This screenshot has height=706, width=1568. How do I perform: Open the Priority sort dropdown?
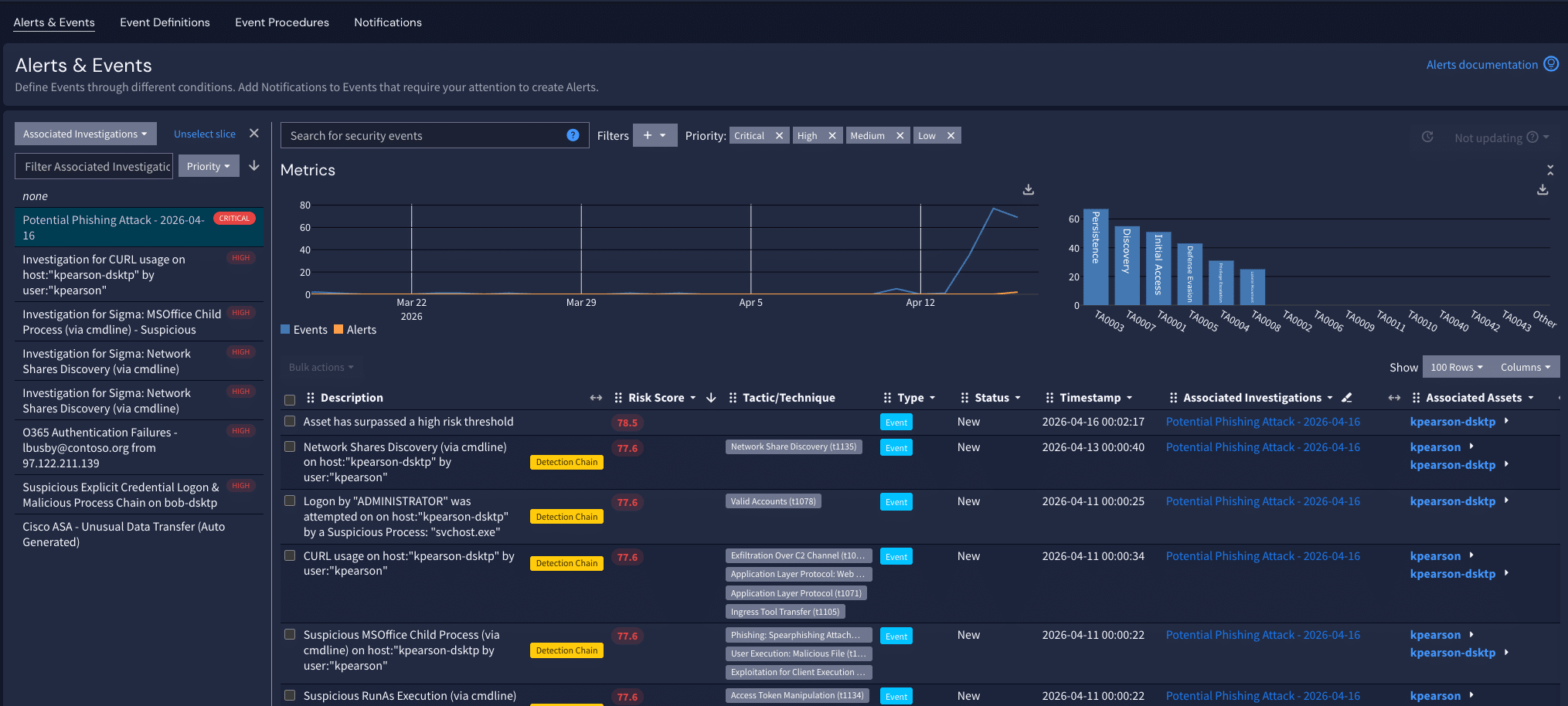click(208, 166)
